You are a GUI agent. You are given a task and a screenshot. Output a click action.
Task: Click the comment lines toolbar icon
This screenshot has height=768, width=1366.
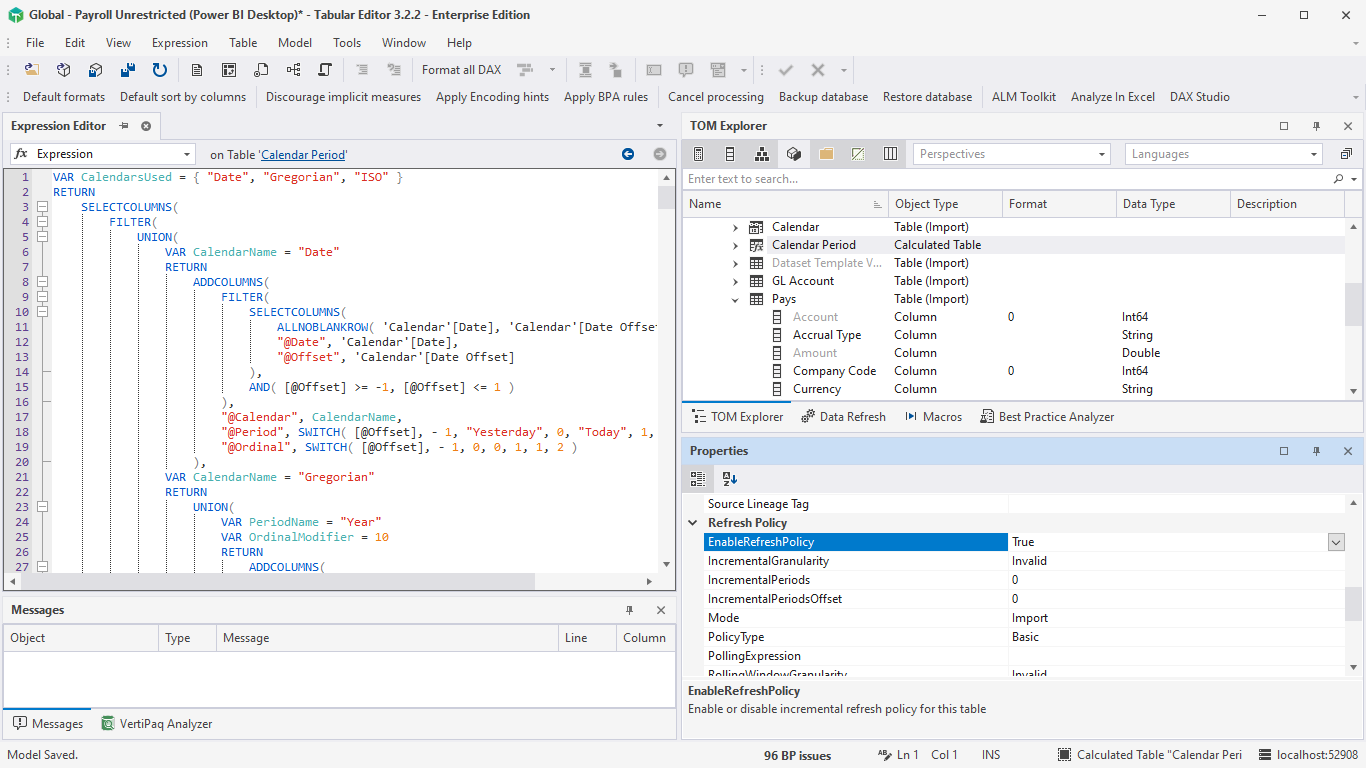[362, 70]
